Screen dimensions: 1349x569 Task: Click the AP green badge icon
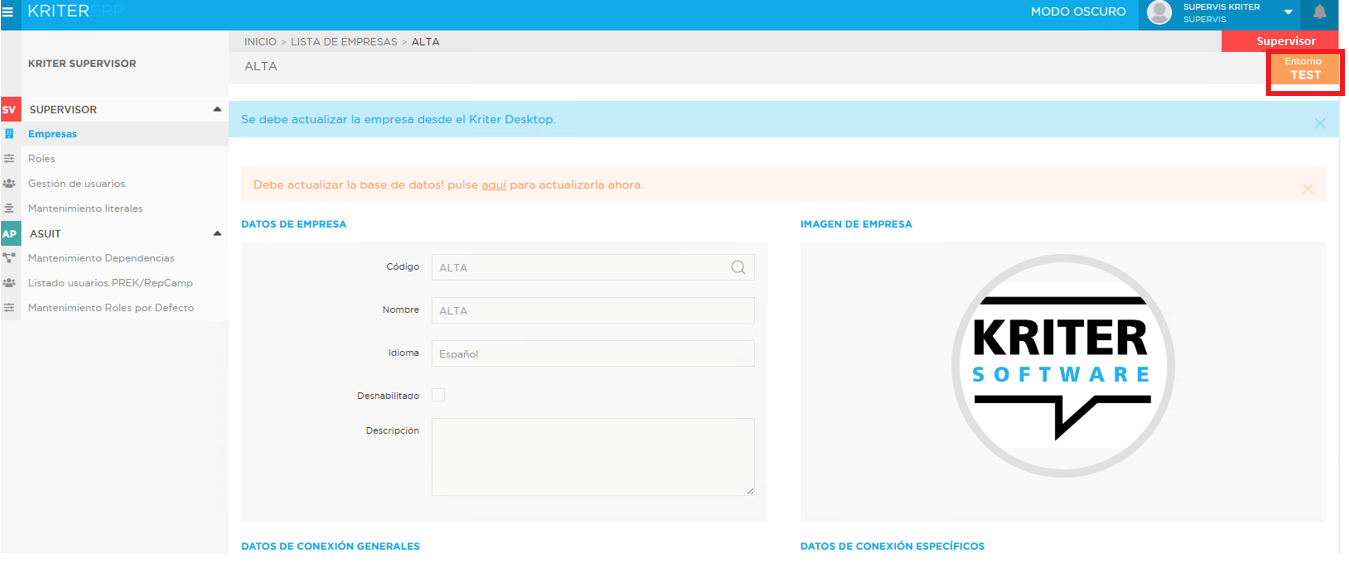tap(9, 234)
